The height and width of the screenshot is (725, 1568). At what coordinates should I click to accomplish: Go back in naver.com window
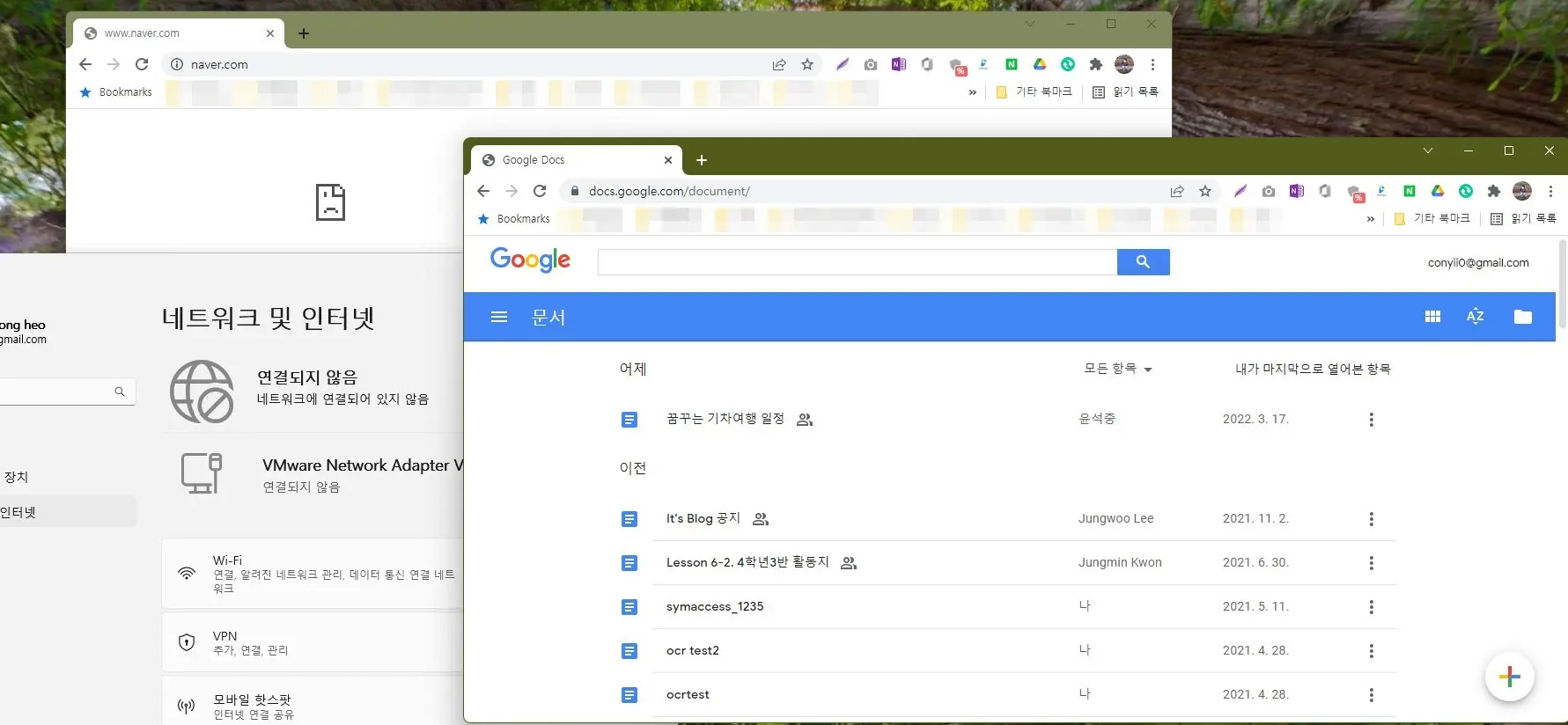click(x=85, y=64)
